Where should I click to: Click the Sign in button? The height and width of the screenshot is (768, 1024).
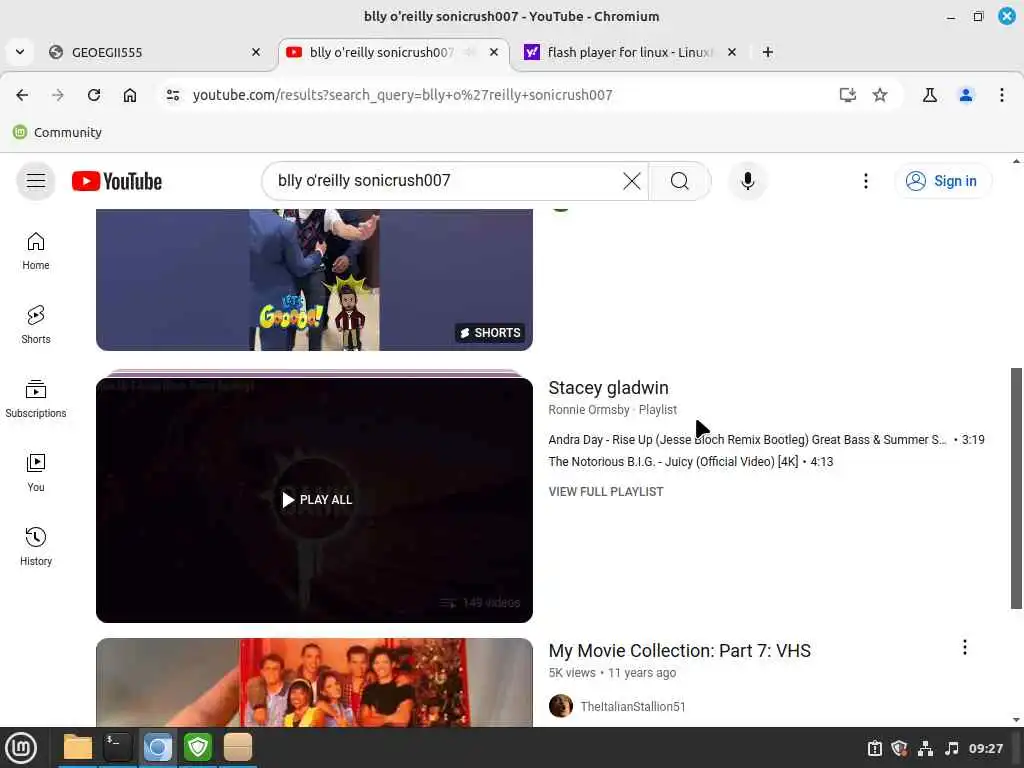[942, 181]
